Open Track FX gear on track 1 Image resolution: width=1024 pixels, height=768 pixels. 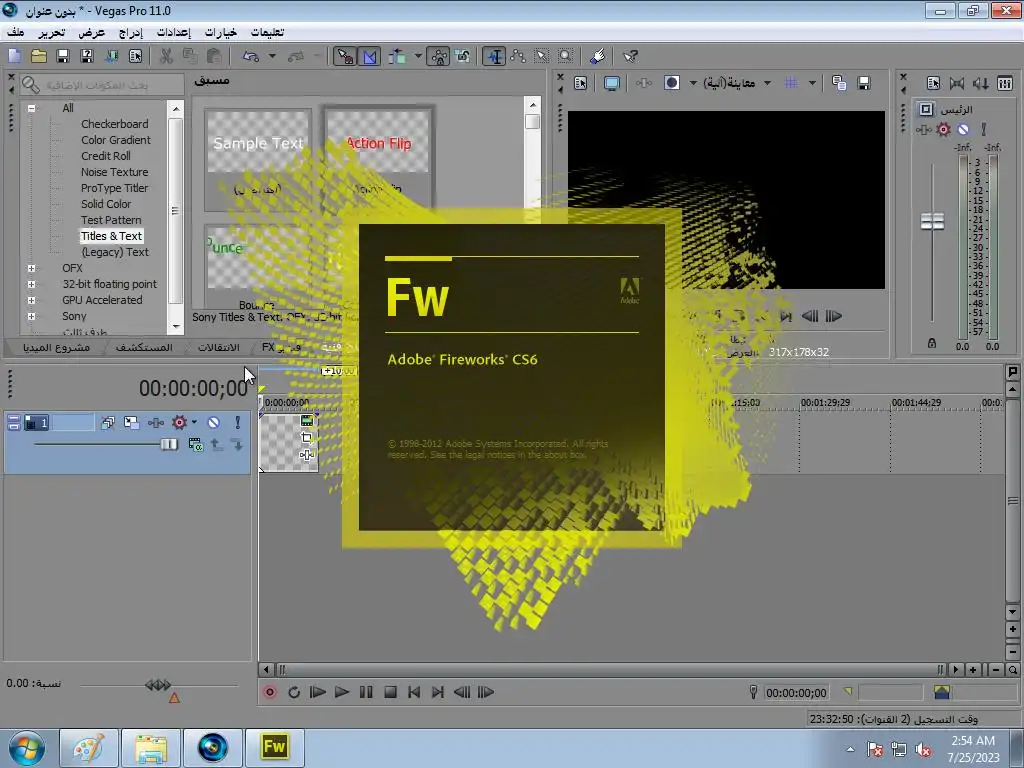(x=180, y=423)
